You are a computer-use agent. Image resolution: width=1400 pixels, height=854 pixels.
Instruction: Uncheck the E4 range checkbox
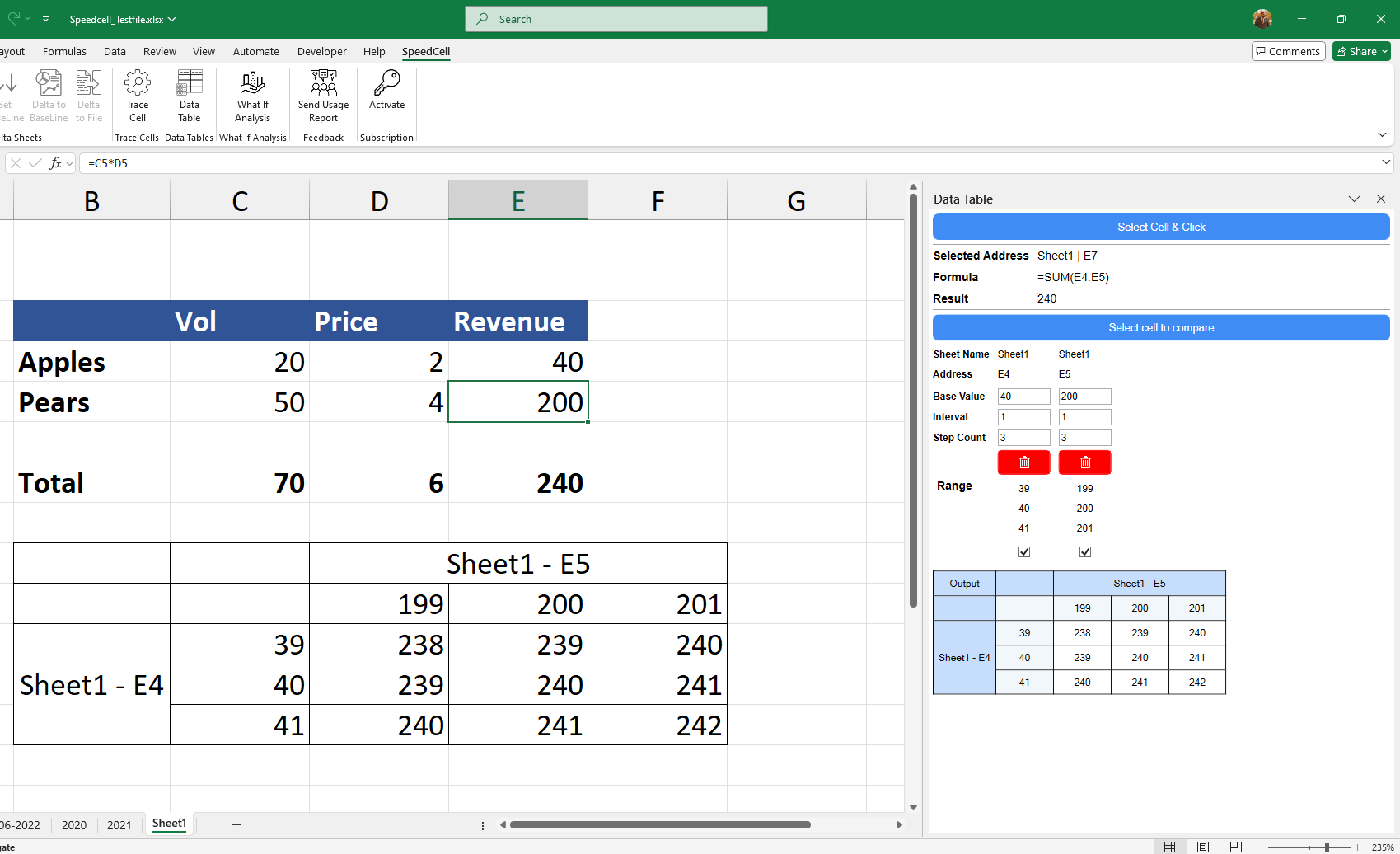click(x=1023, y=552)
